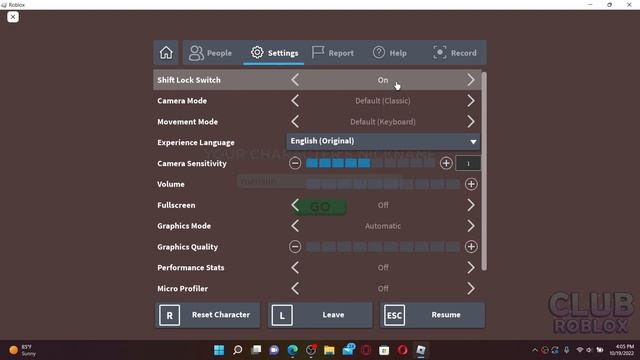Click the Wi-Fi network tray icon
The height and width of the screenshot is (360, 640).
[580, 350]
